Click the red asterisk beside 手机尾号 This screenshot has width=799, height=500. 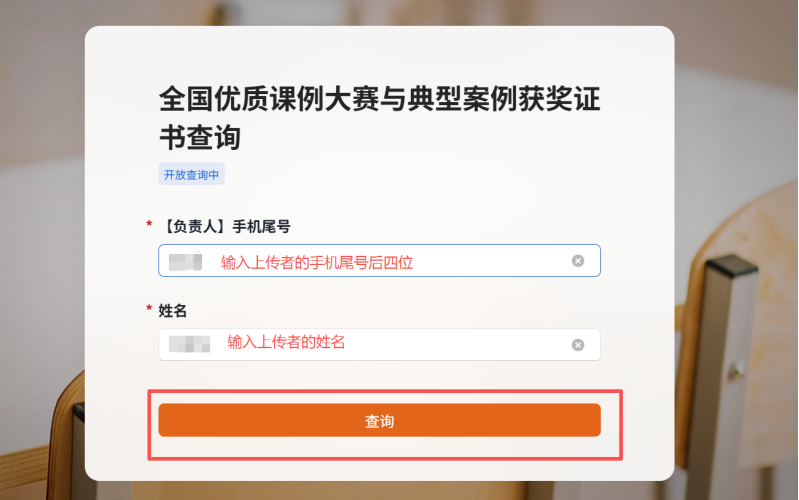[x=149, y=226]
